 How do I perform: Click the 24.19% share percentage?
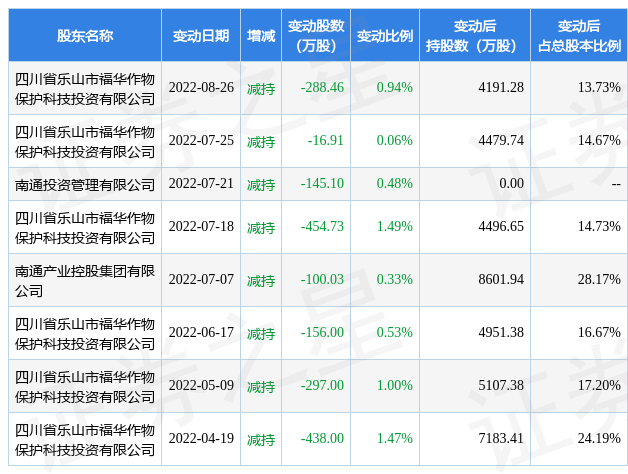coord(599,438)
